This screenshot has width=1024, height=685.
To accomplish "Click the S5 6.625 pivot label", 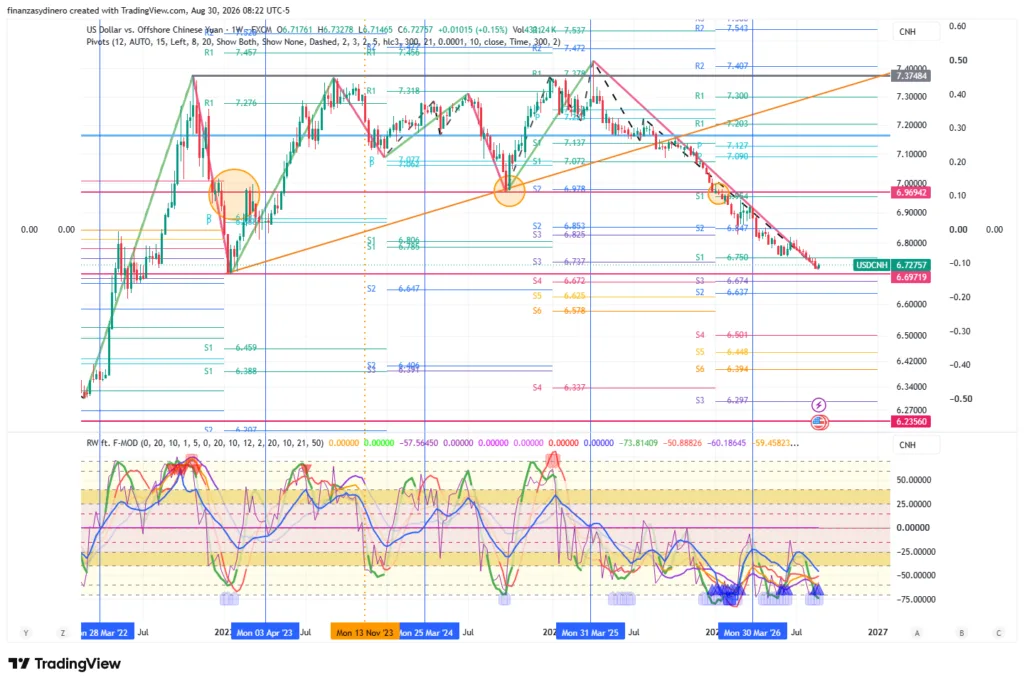I will point(559,296).
